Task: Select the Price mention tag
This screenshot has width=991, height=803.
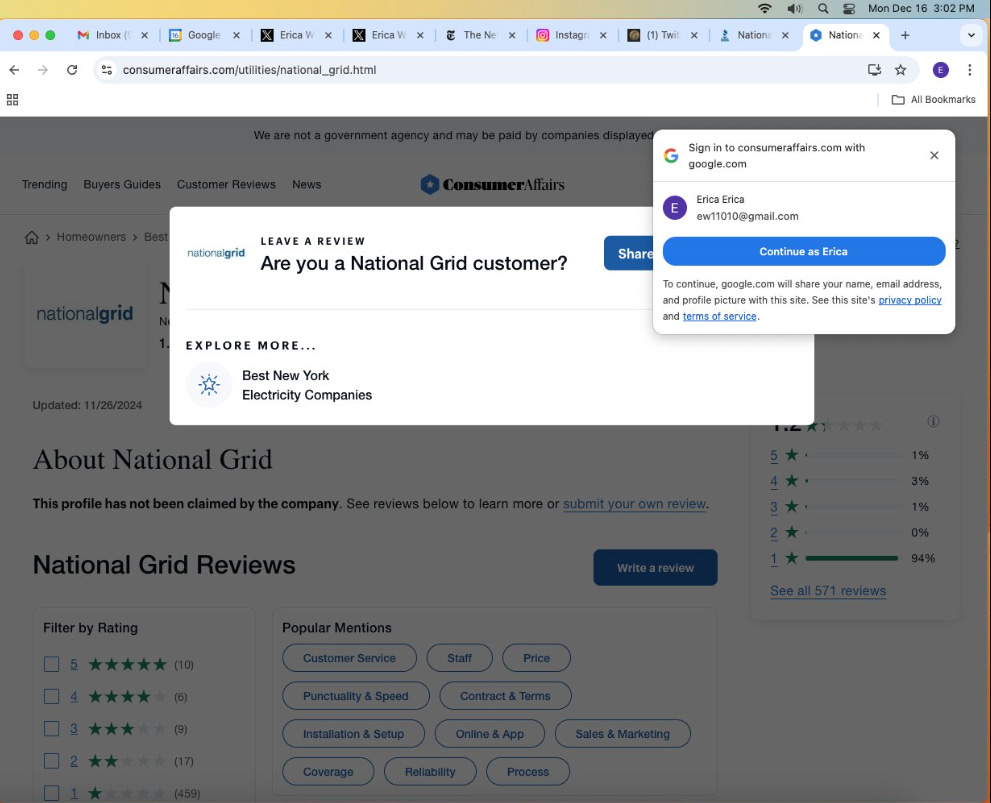Action: point(536,658)
